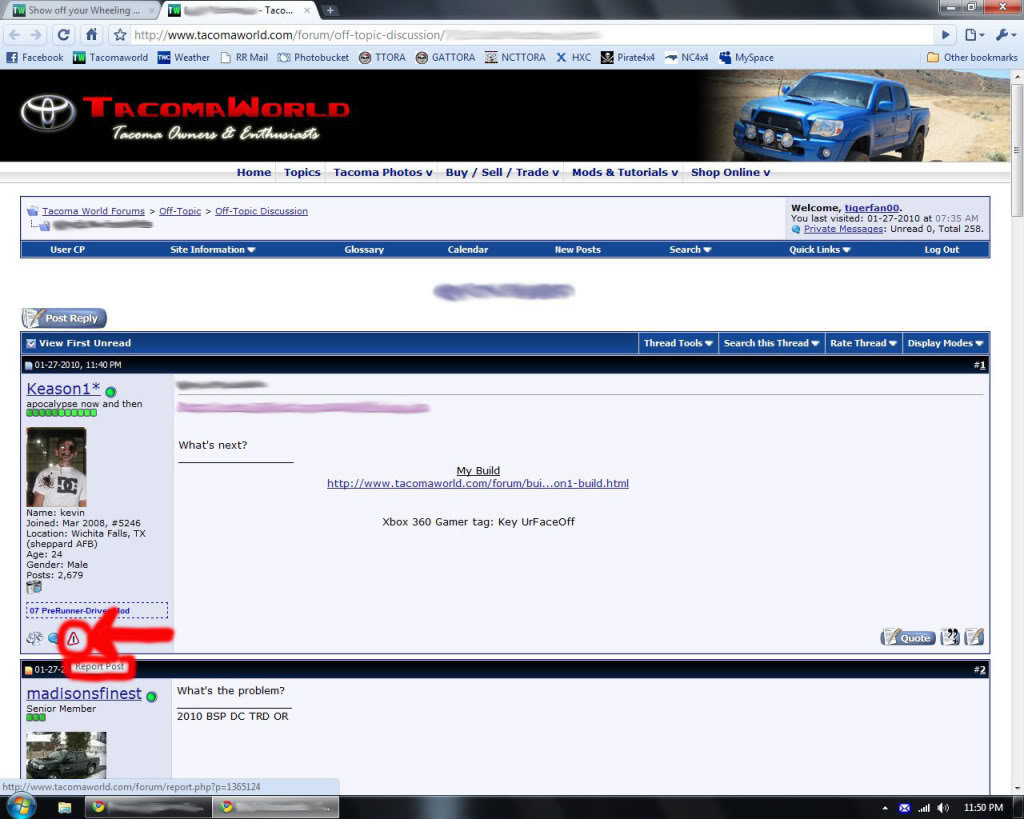The width and height of the screenshot is (1024, 819).
Task: Open the TTORA bookmark
Action: coord(382,57)
